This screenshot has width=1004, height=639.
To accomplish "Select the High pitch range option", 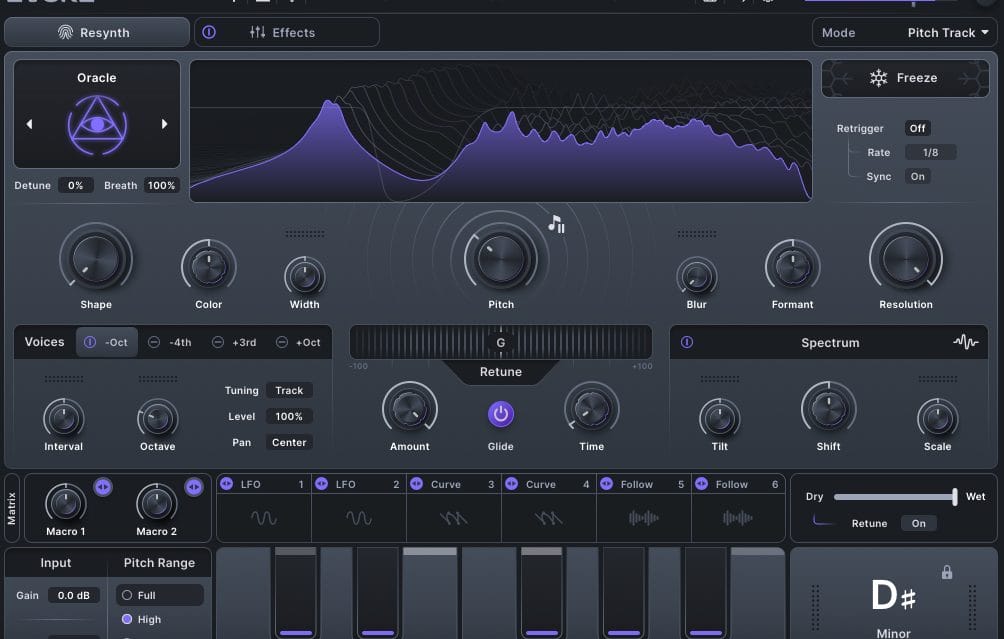I will tap(127, 619).
